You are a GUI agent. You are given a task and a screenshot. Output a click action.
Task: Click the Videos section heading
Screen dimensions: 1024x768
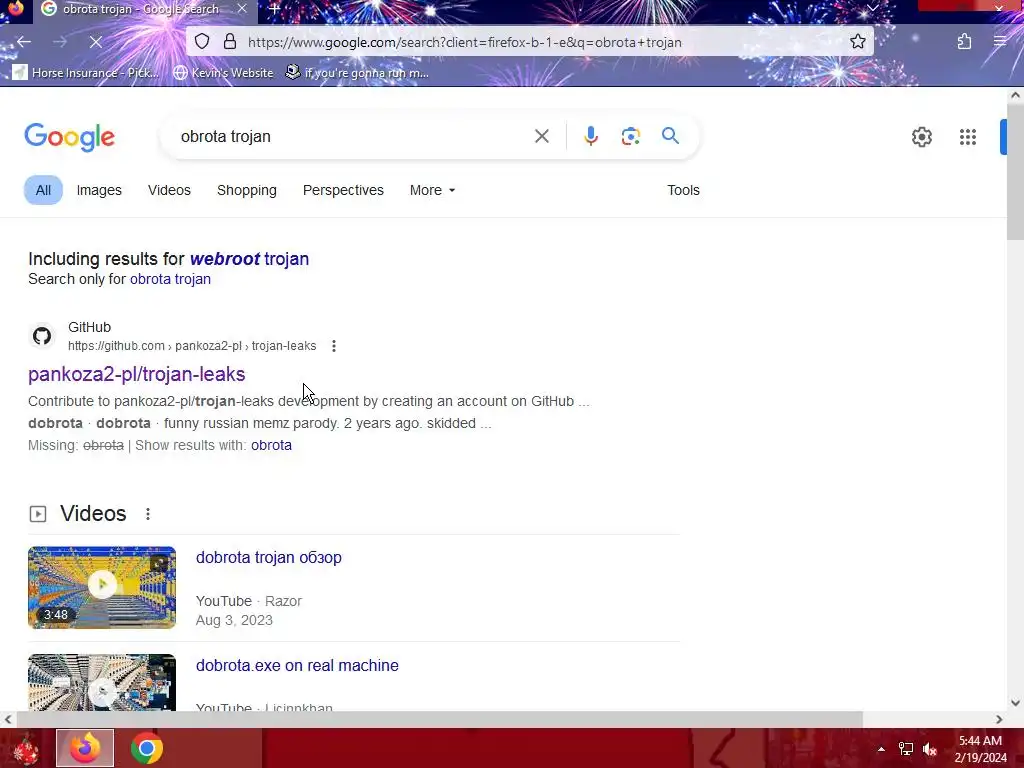(93, 513)
